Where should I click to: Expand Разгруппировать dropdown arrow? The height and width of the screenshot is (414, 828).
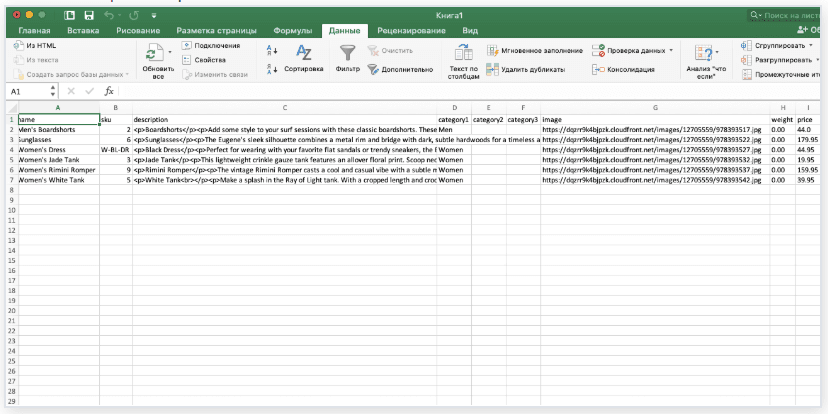[817, 60]
